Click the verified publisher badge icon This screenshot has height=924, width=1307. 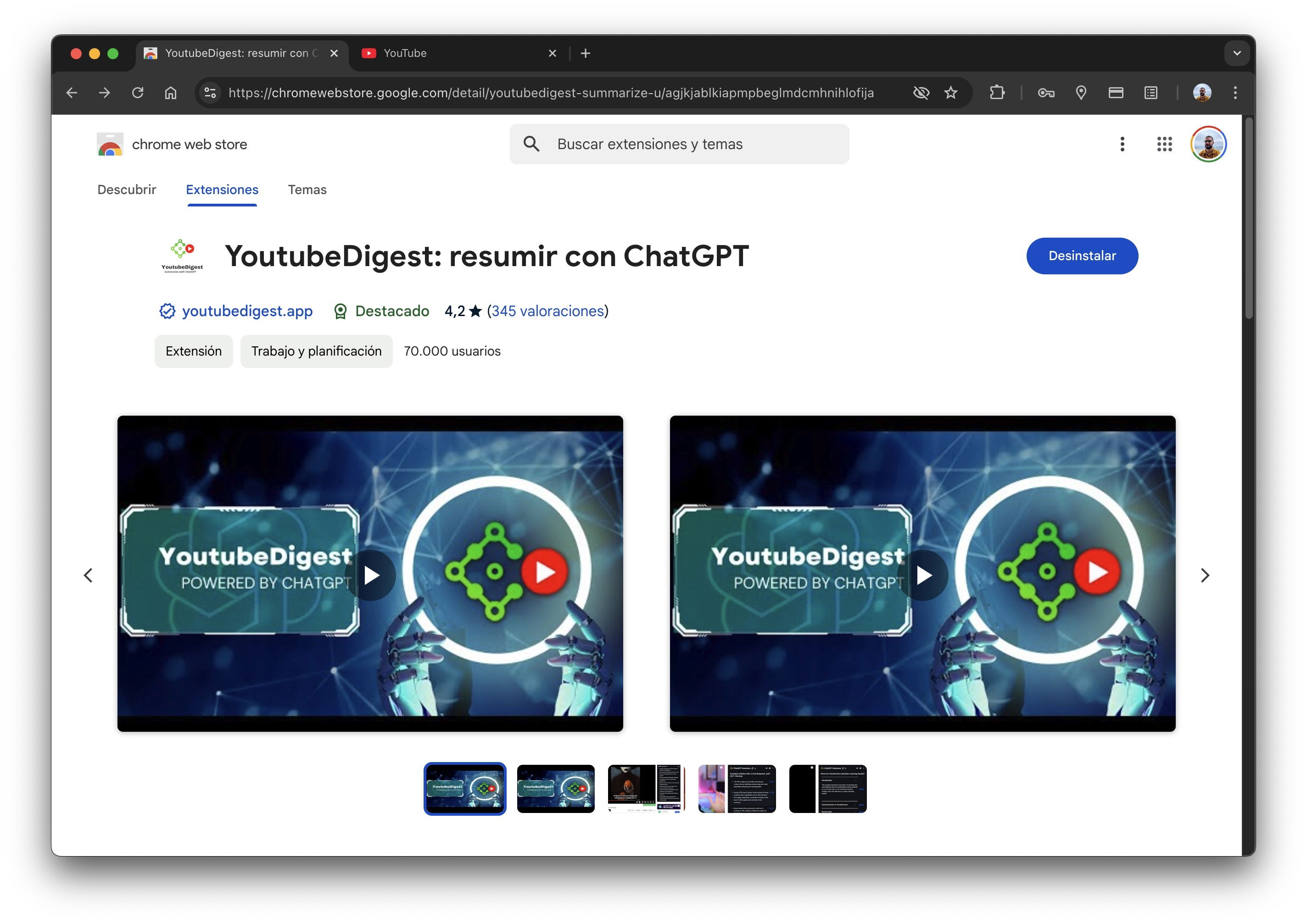tap(168, 311)
